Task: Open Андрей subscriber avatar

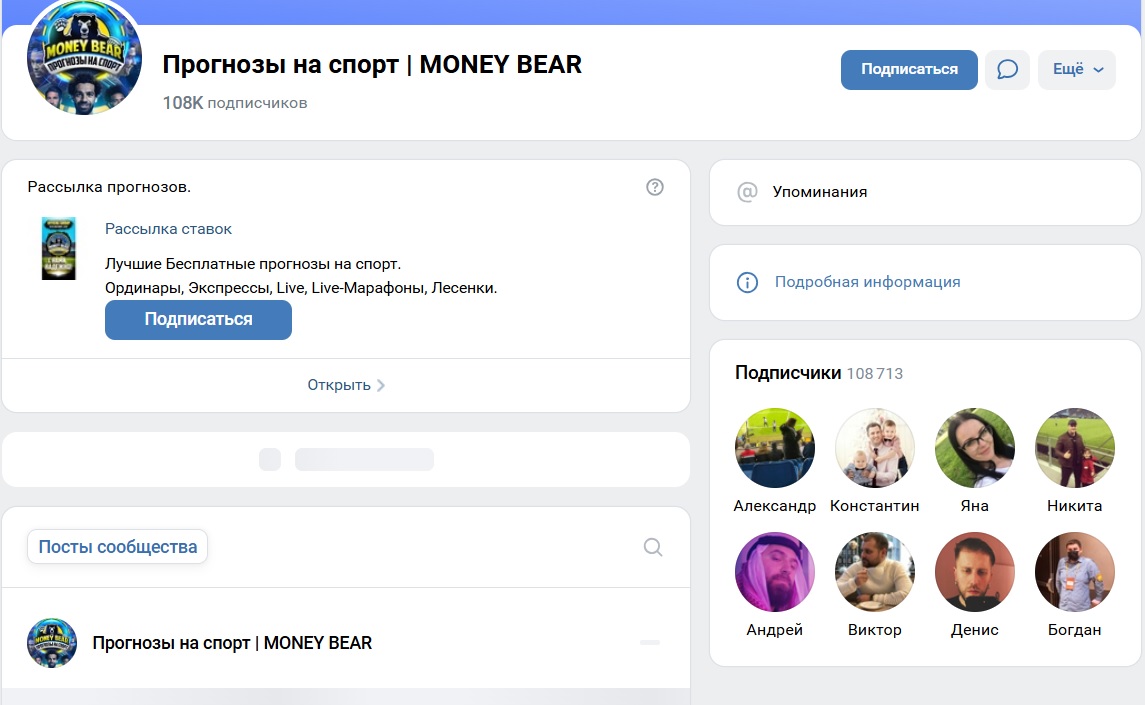Action: coord(774,572)
